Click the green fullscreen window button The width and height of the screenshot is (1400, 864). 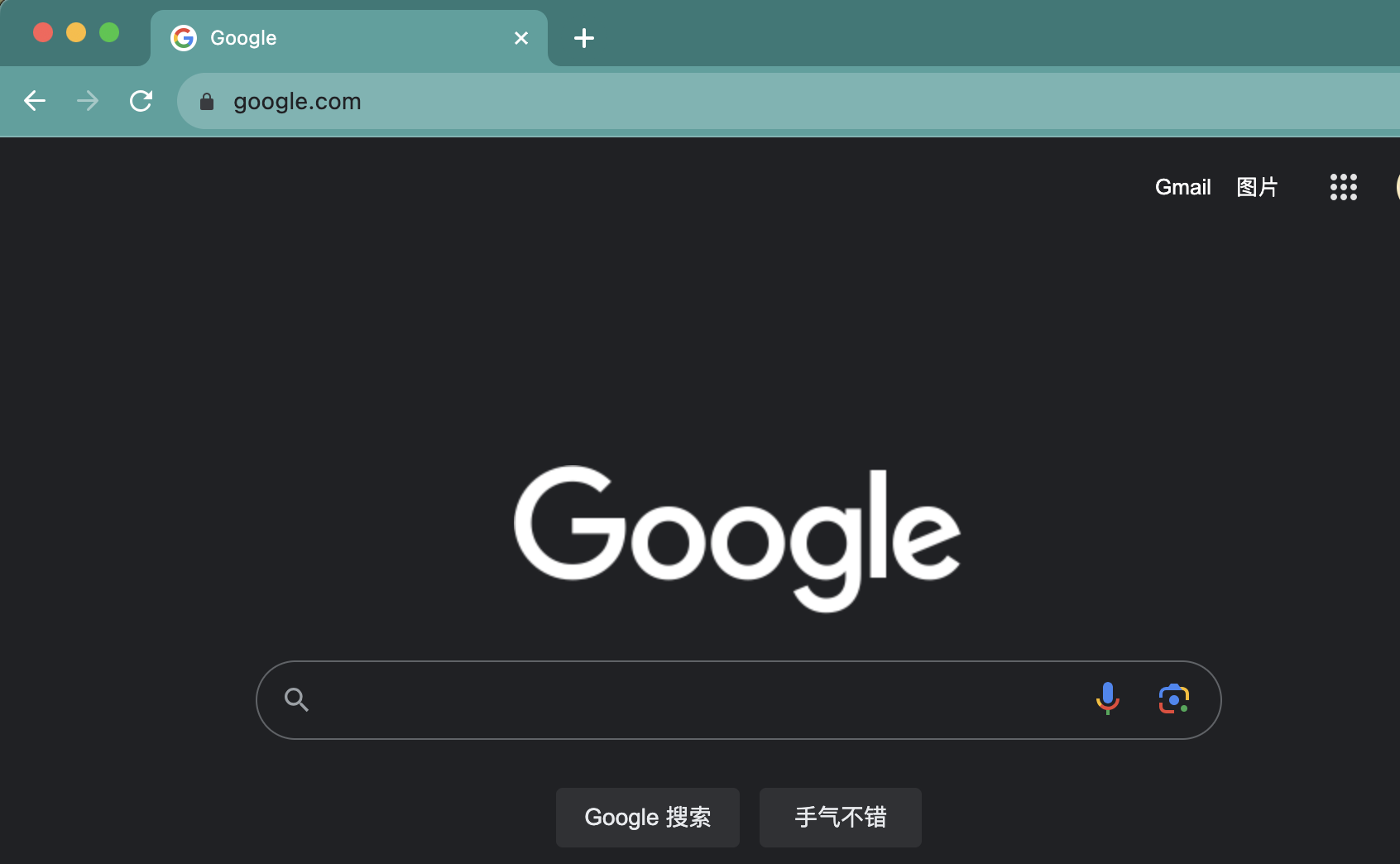[109, 32]
